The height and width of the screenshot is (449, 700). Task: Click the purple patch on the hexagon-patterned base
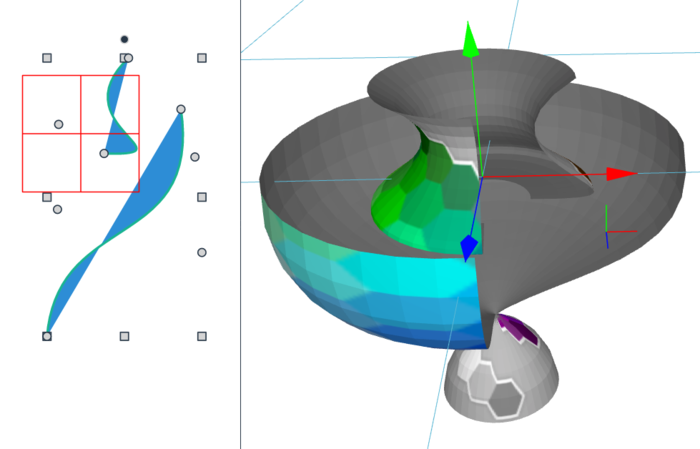coord(518,329)
